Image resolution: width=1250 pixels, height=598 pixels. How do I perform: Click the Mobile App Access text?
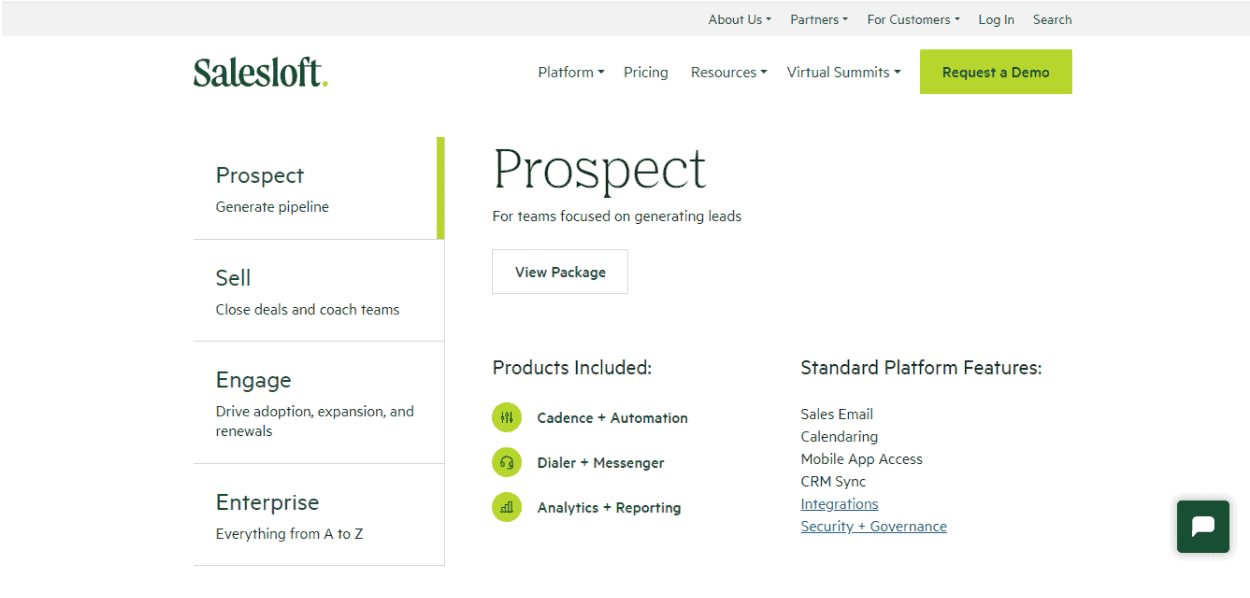(x=861, y=459)
